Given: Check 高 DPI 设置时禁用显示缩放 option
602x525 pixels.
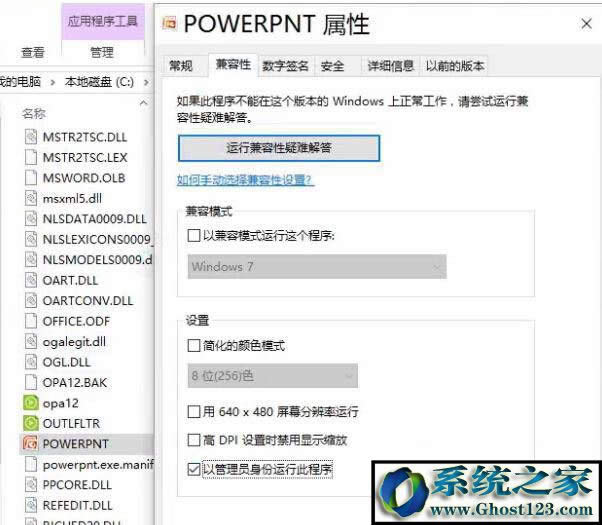Looking at the screenshot, I should [194, 440].
